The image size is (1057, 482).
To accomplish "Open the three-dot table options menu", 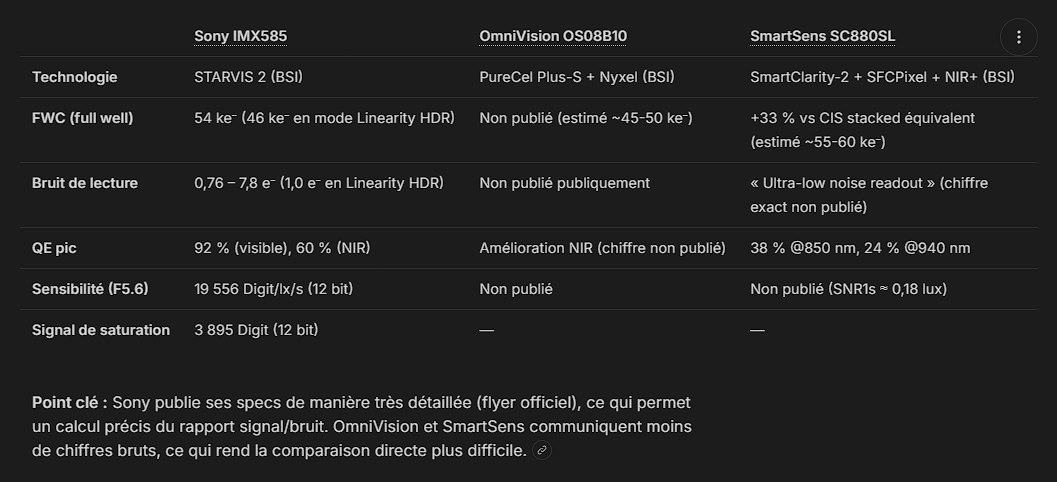I will (x=1019, y=37).
